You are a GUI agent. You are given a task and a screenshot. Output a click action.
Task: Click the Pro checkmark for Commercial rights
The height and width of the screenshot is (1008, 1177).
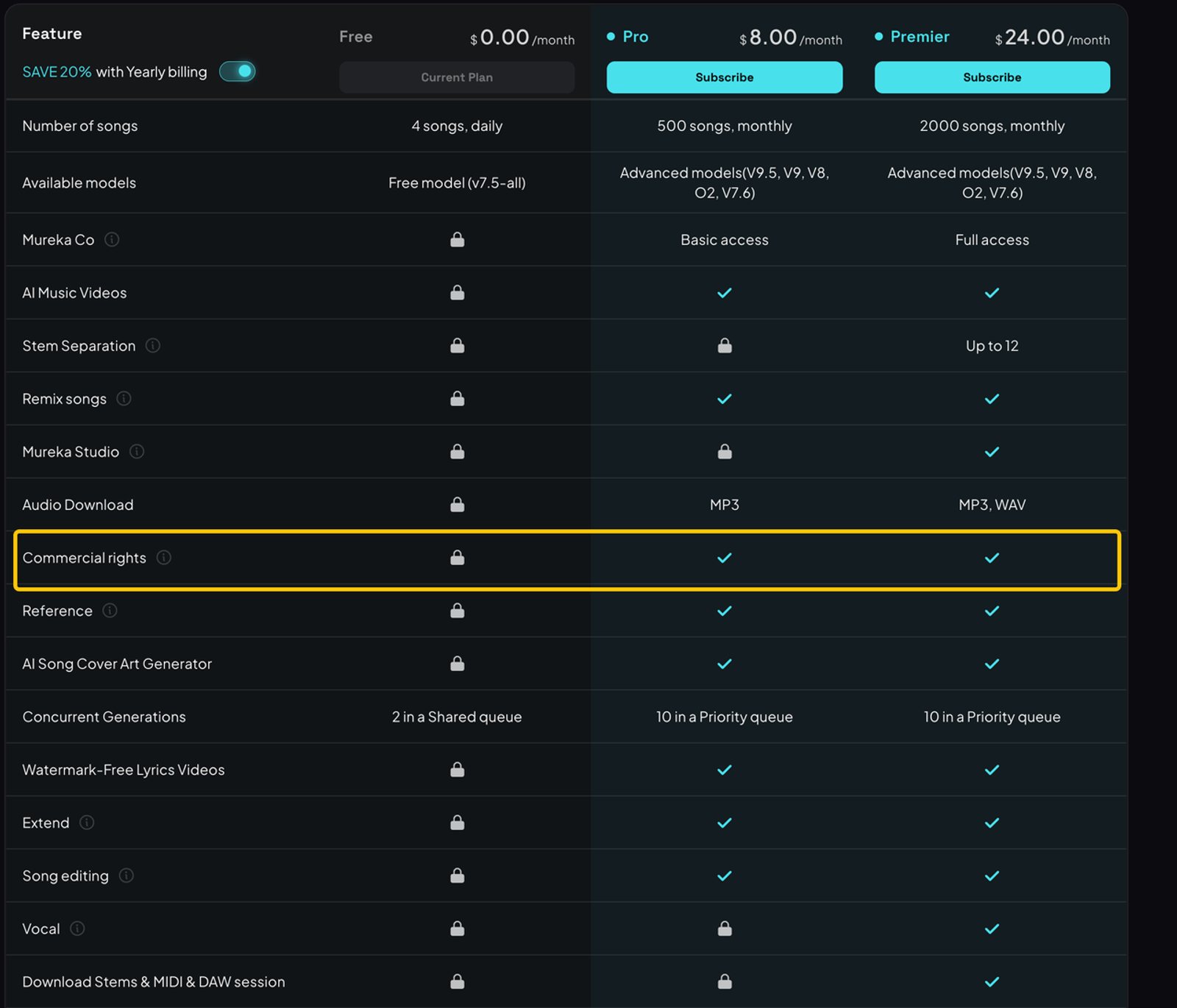(x=725, y=558)
